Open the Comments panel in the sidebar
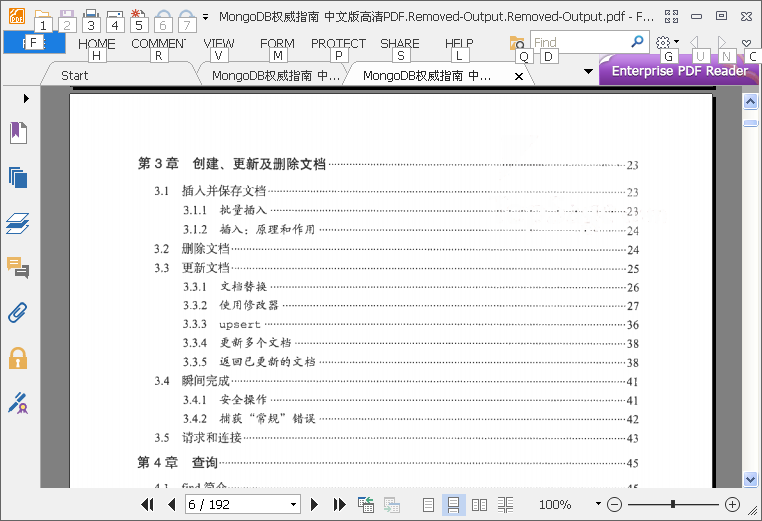 pyautogui.click(x=18, y=267)
